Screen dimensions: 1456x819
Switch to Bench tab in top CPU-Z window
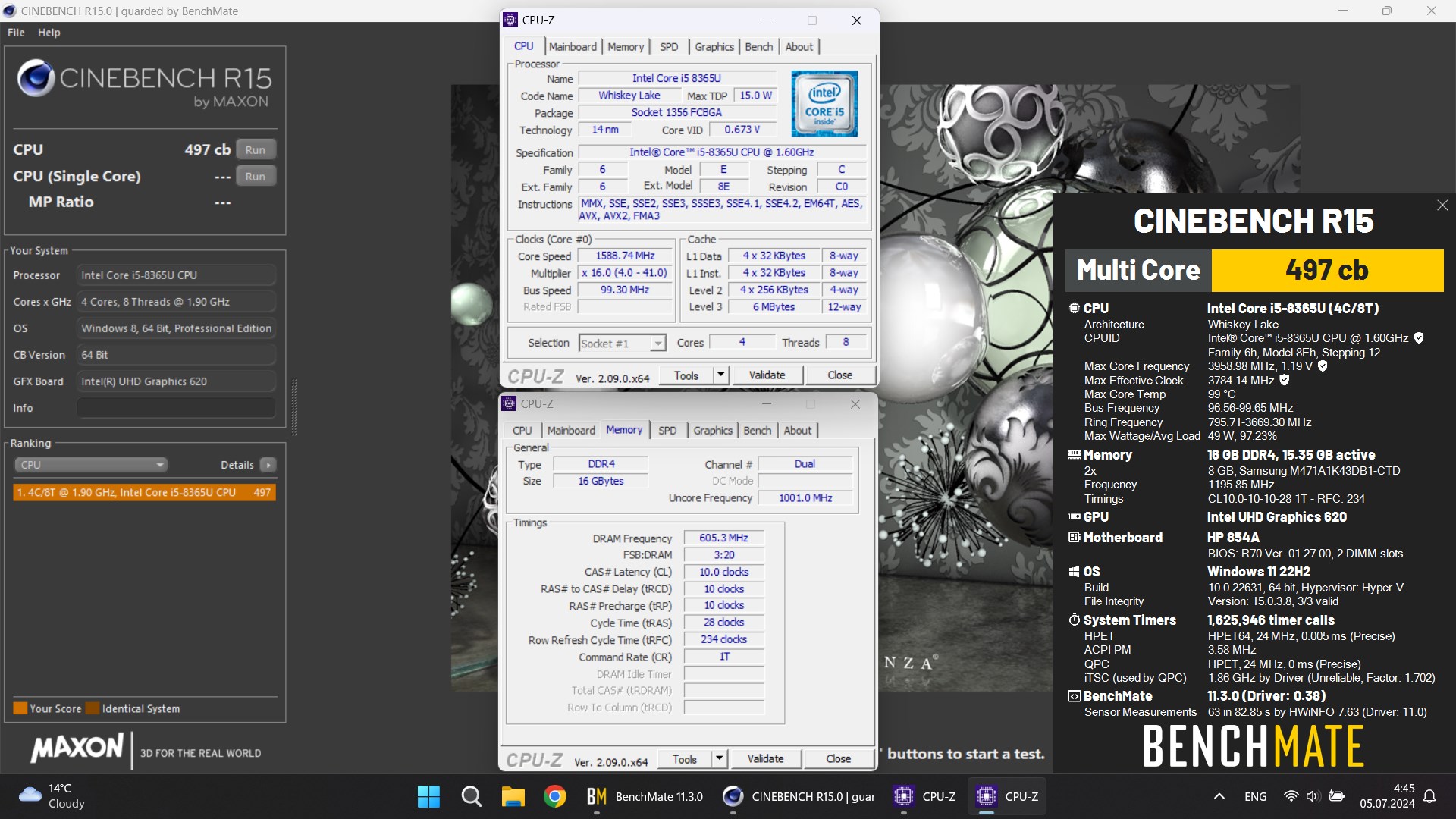[758, 47]
